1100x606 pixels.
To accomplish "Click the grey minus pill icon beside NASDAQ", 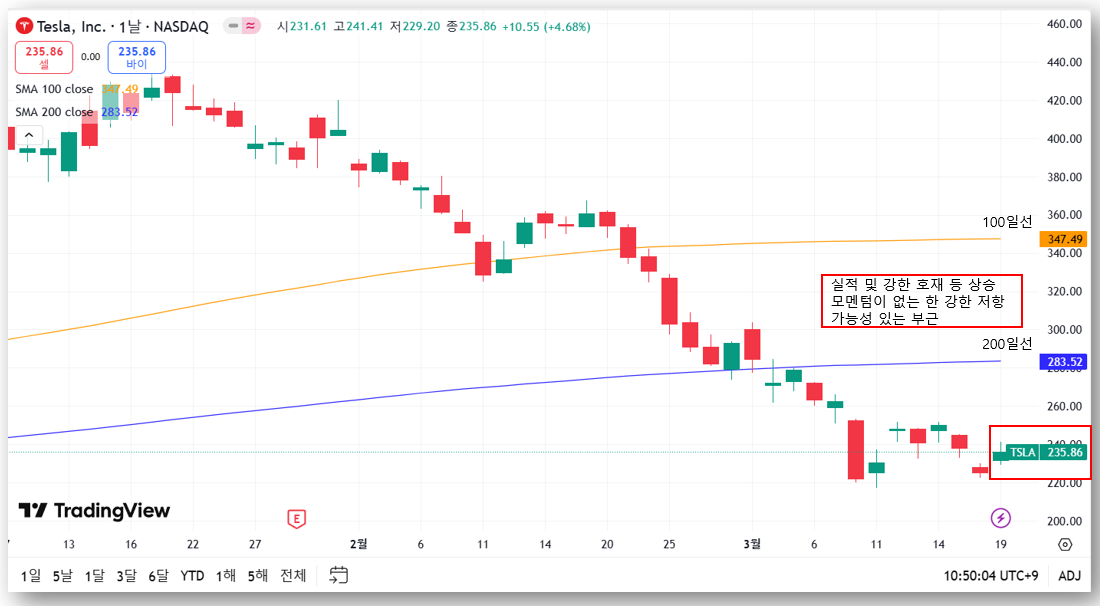I will (x=233, y=26).
